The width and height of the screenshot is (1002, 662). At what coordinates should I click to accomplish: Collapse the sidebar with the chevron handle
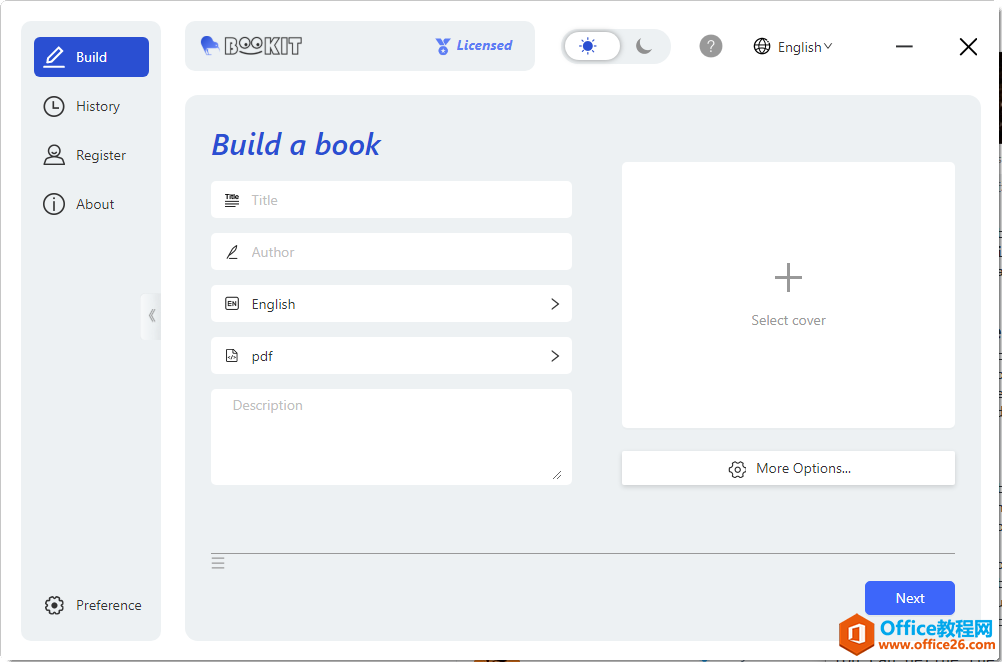coord(151,316)
